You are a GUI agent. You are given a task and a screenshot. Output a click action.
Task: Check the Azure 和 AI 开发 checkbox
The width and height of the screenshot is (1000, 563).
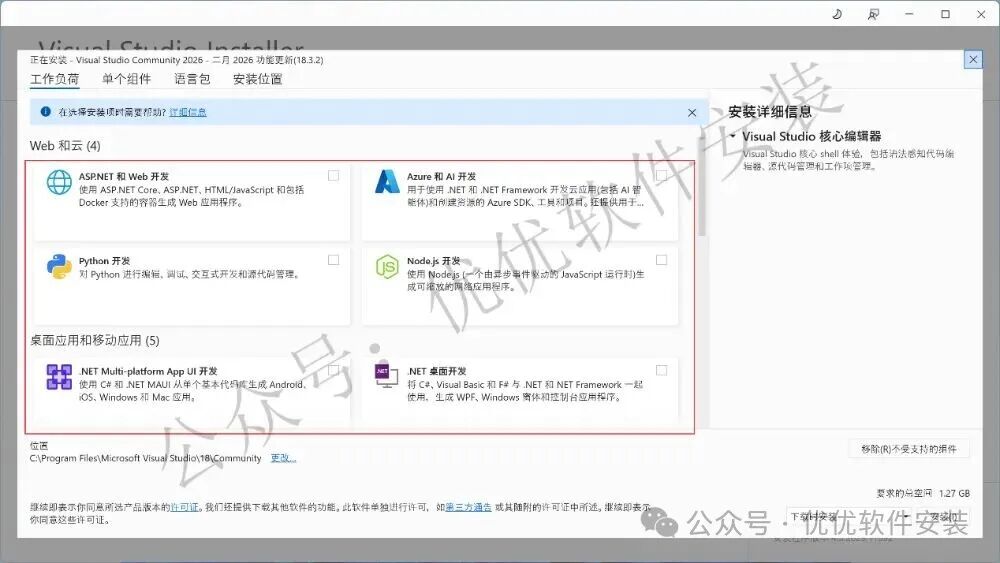point(661,176)
